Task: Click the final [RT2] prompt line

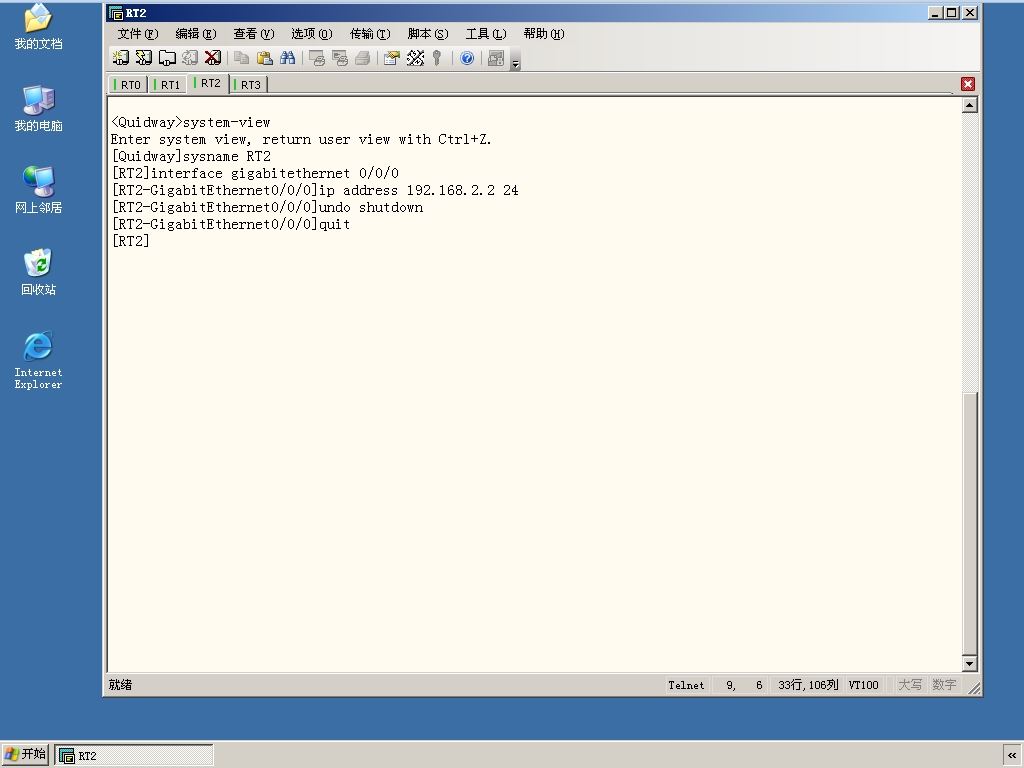Action: pyautogui.click(x=131, y=241)
